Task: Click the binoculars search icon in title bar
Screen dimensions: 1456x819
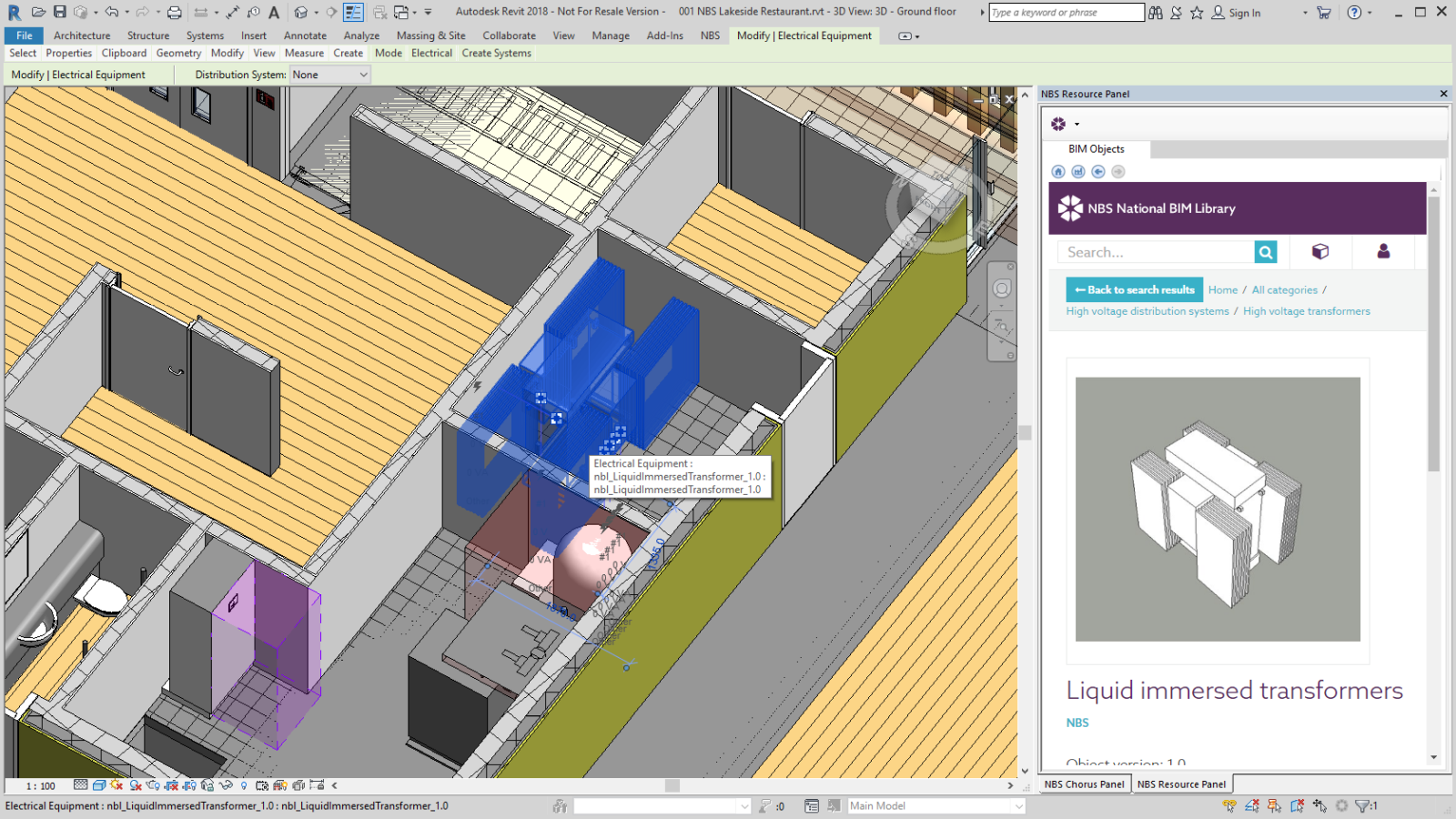Action: 1156,13
